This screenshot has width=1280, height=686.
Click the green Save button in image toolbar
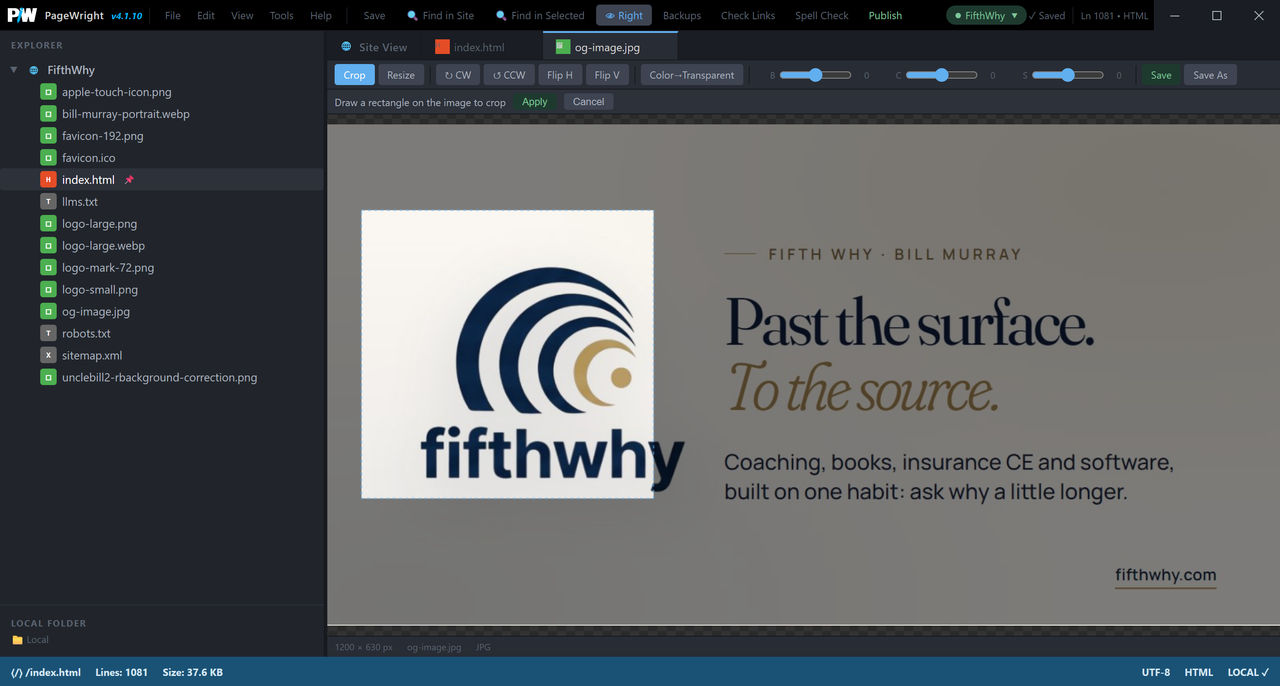click(x=1161, y=75)
